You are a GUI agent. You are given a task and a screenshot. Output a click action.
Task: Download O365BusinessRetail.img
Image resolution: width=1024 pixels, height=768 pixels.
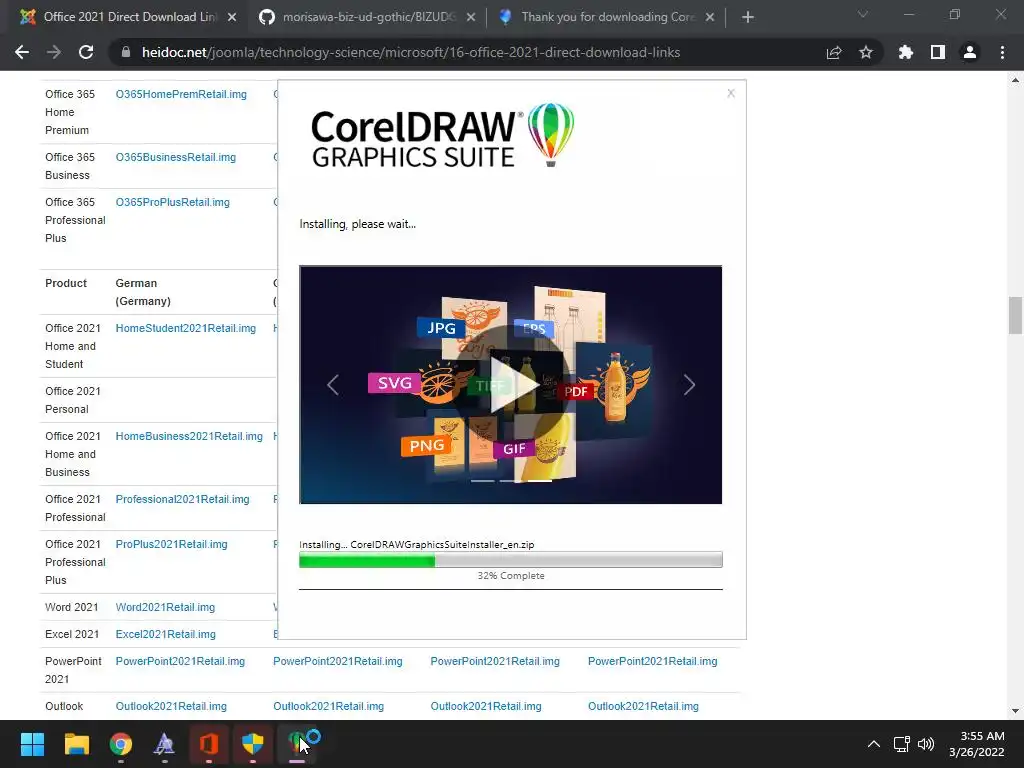pos(176,157)
